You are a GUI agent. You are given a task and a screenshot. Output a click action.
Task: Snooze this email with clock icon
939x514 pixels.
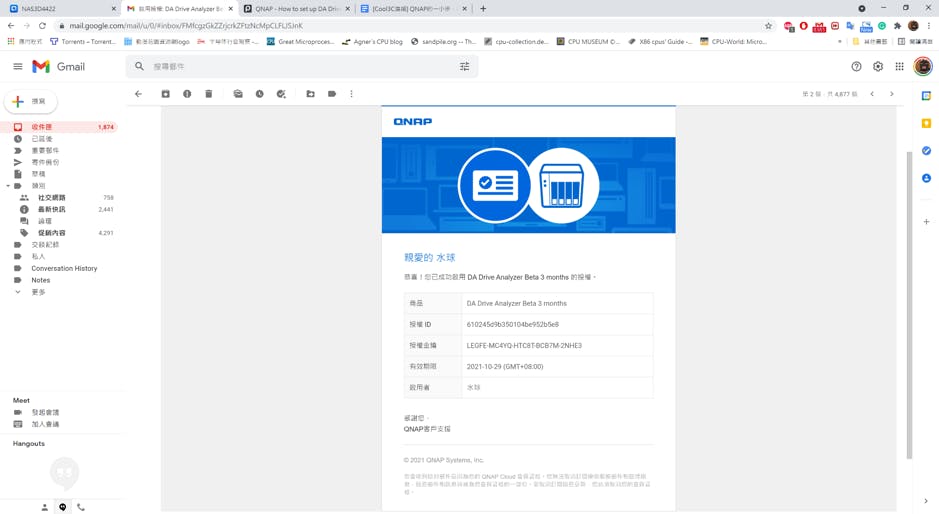click(x=259, y=94)
